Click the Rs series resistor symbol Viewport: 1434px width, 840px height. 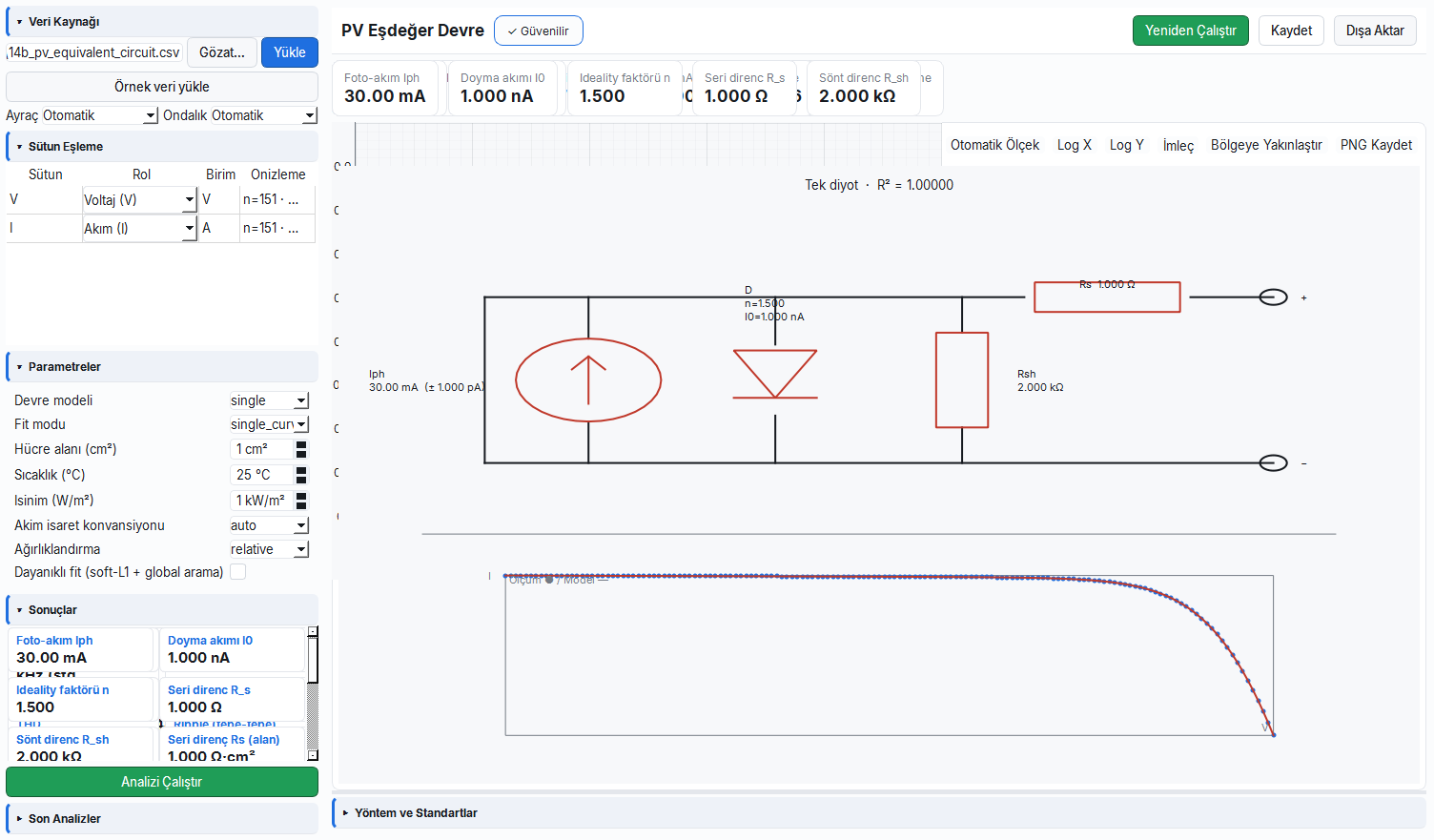point(1107,297)
